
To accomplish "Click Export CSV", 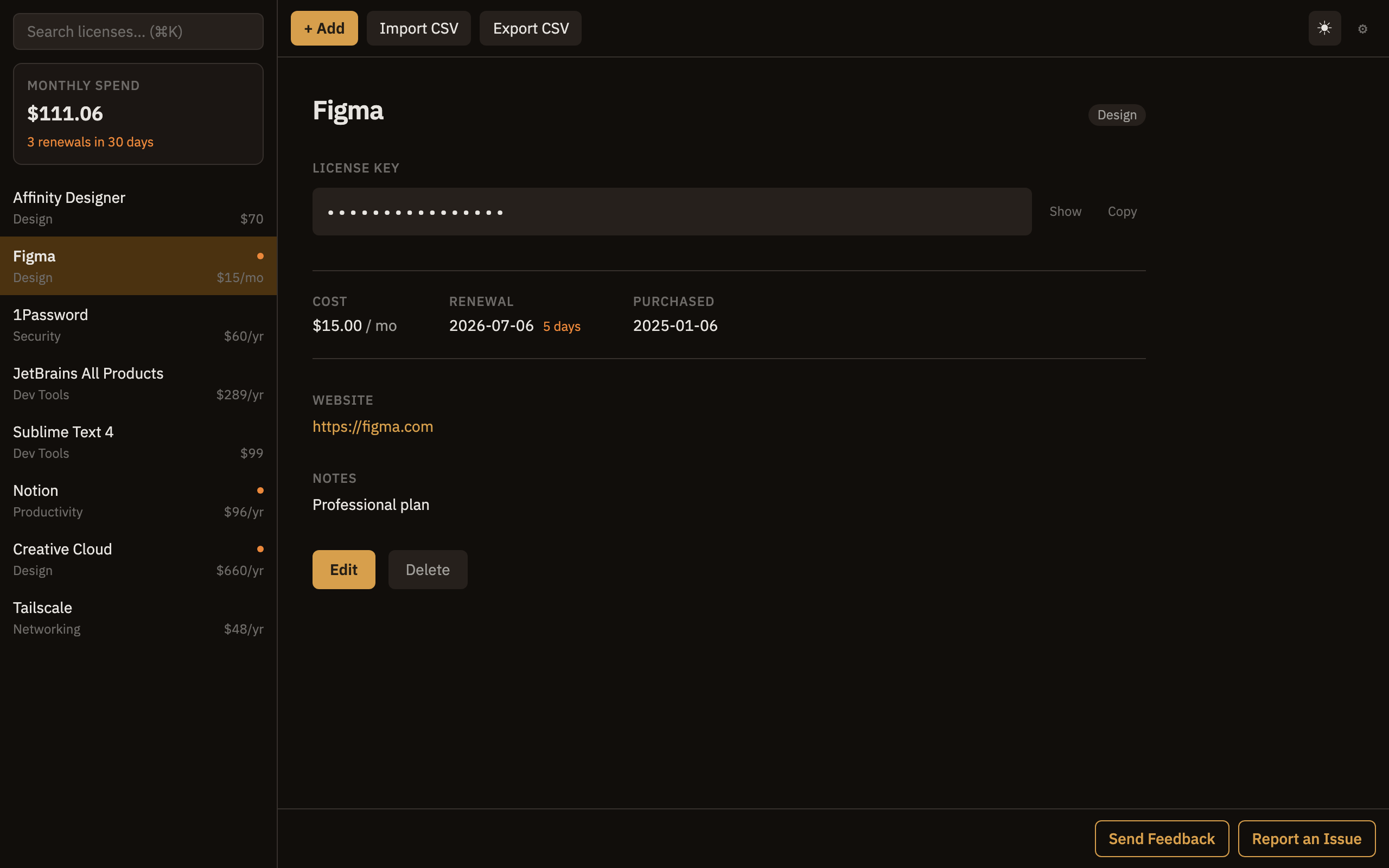I will coord(530,28).
